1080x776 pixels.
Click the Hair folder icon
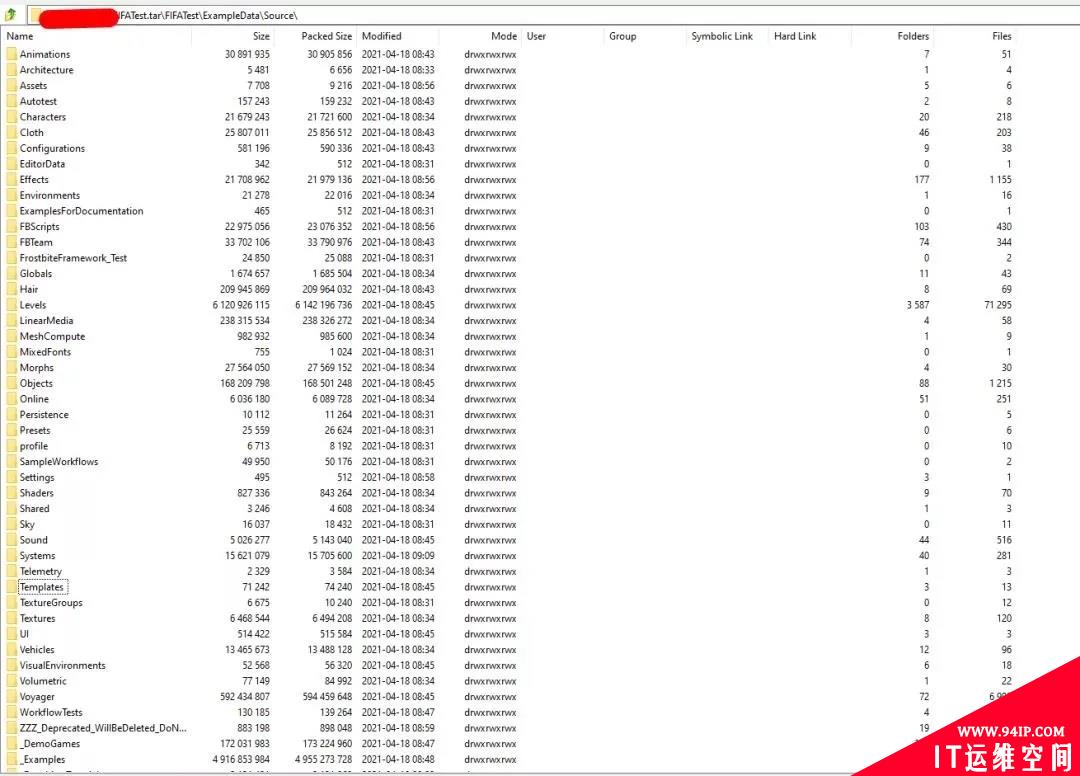(x=11, y=289)
